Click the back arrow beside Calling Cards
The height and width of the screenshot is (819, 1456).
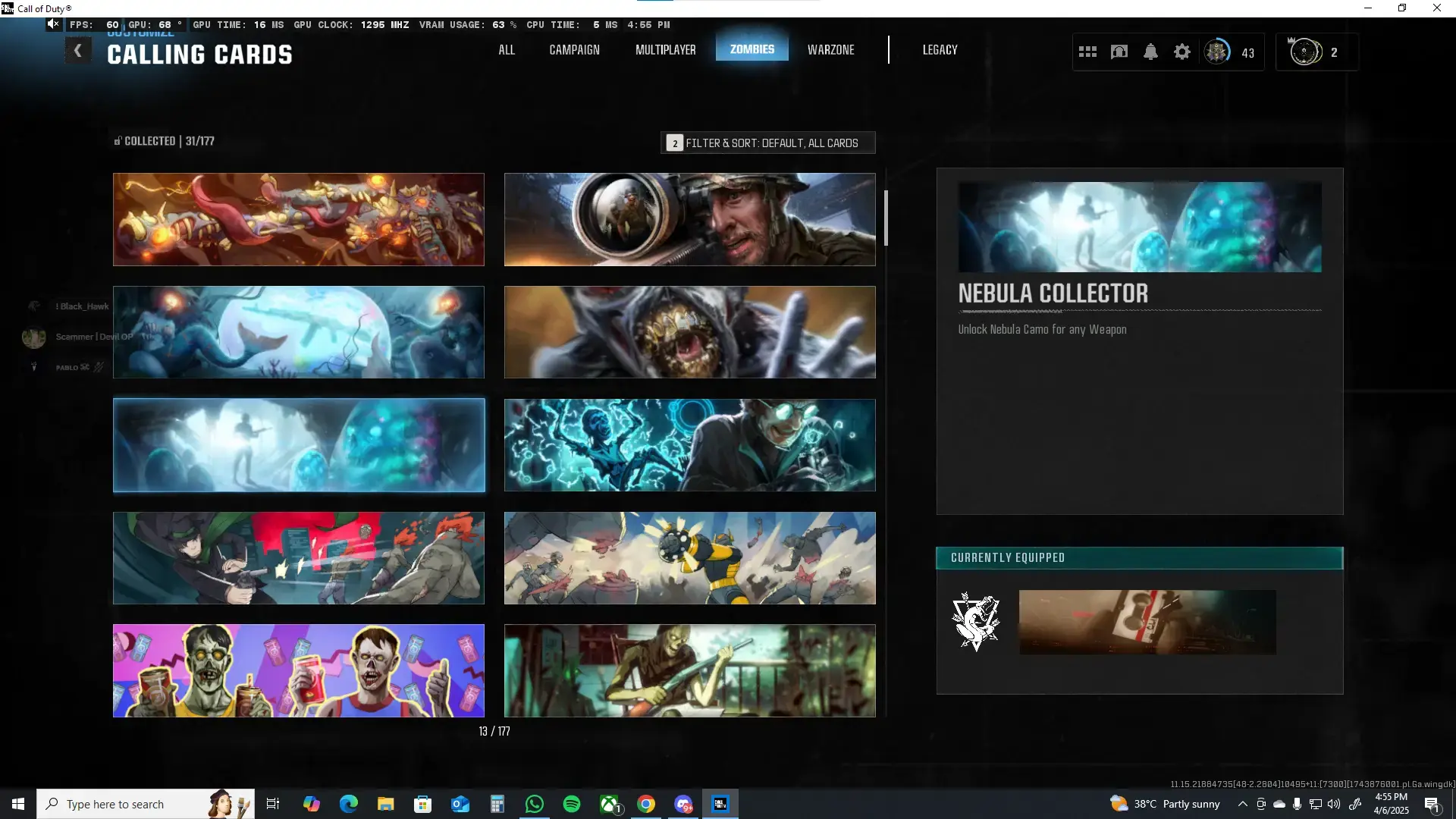(x=77, y=51)
